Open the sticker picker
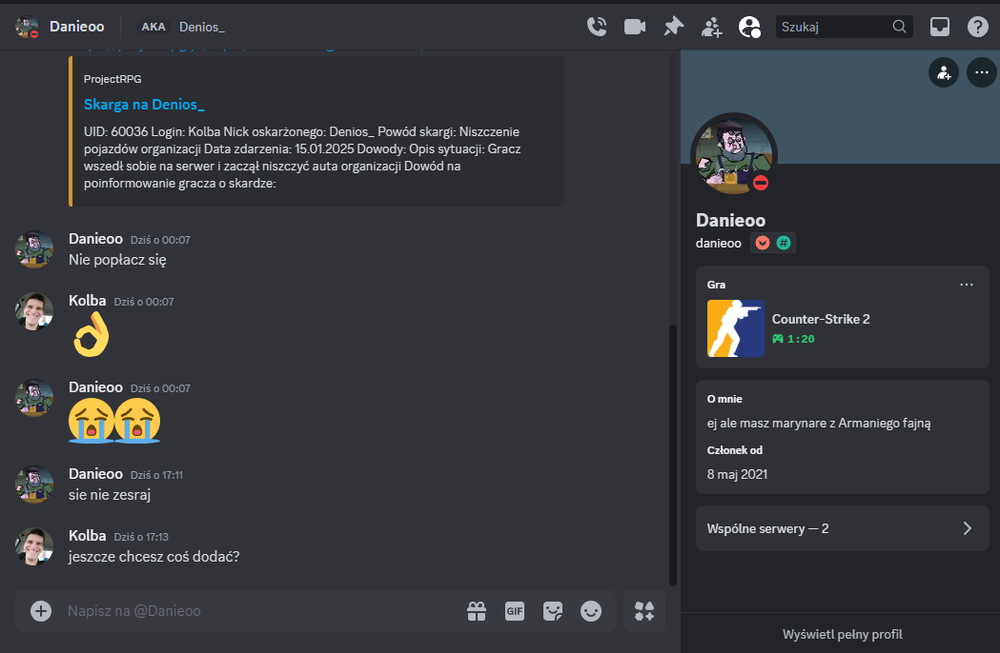 pyautogui.click(x=553, y=611)
